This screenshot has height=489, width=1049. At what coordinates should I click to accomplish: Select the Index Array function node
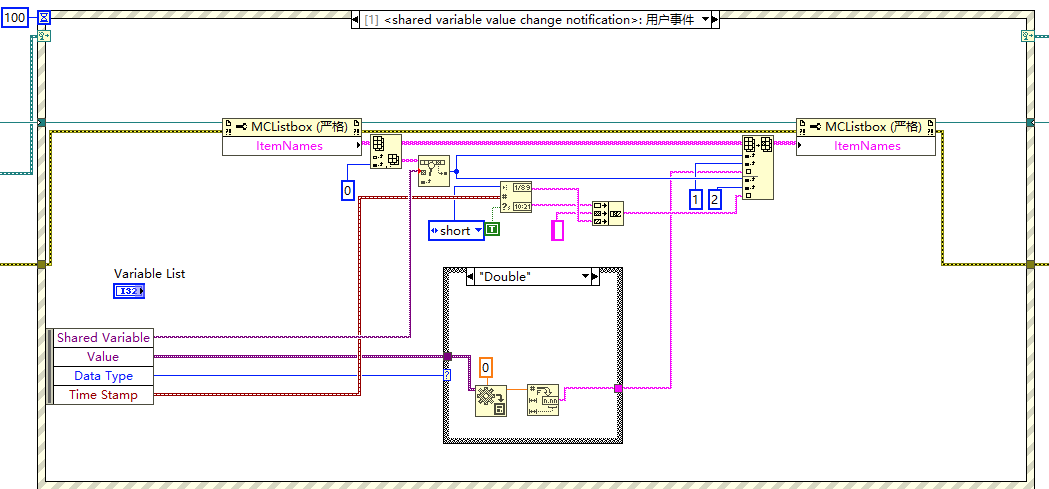point(385,151)
